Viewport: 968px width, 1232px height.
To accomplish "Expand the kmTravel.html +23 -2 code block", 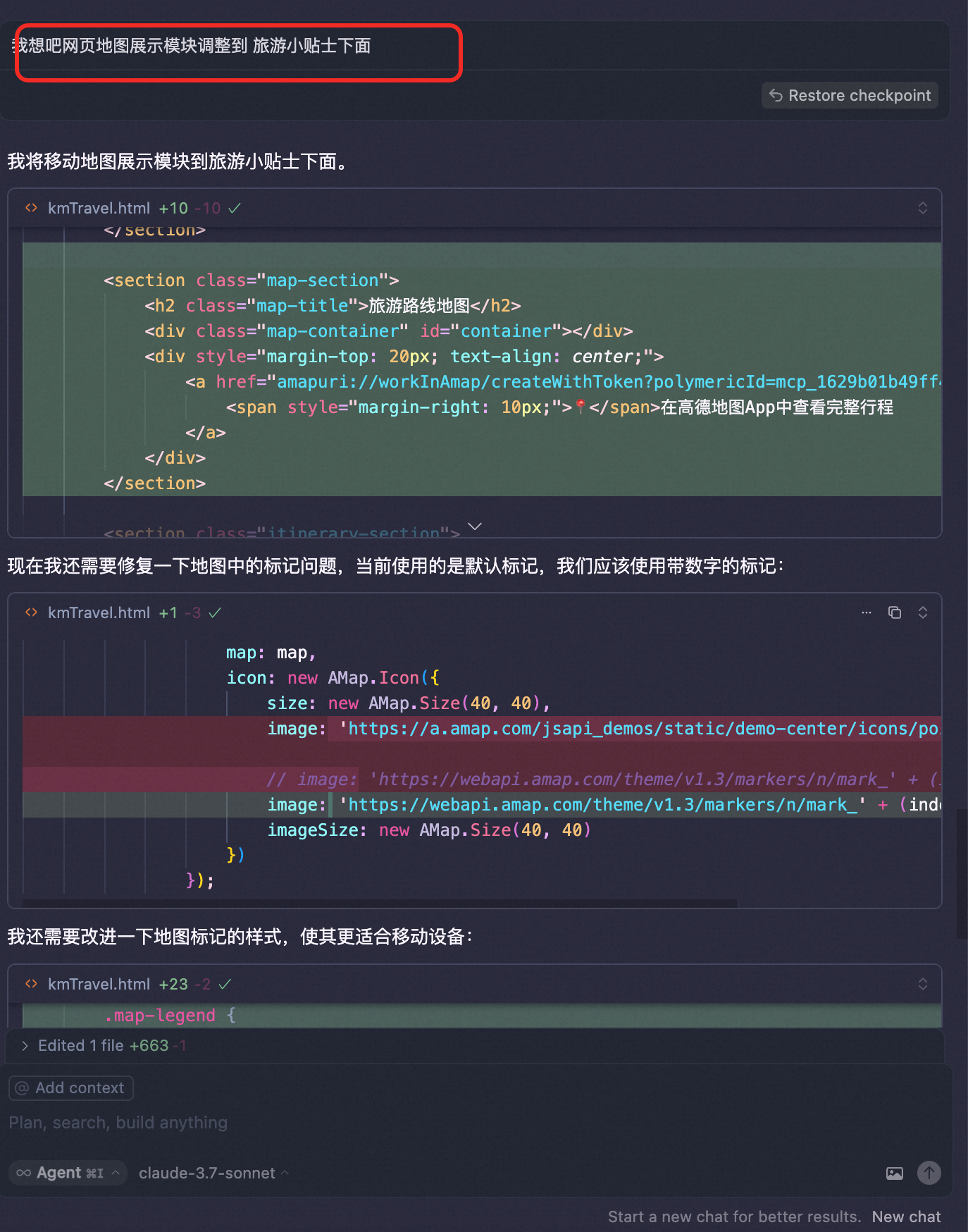I will (922, 984).
